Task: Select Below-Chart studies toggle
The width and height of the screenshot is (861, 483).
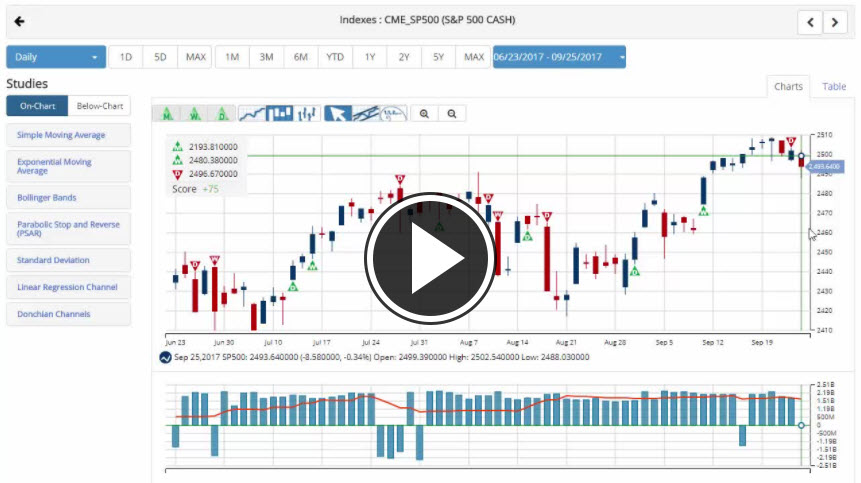Action: (x=99, y=106)
